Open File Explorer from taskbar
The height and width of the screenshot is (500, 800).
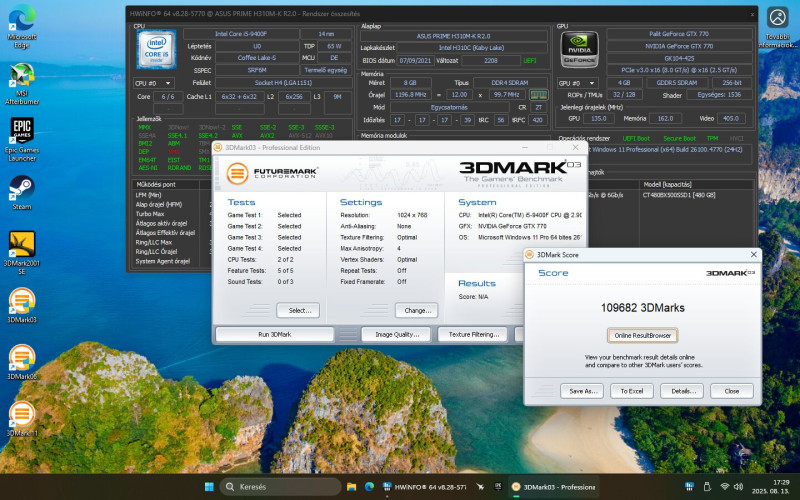coord(351,487)
